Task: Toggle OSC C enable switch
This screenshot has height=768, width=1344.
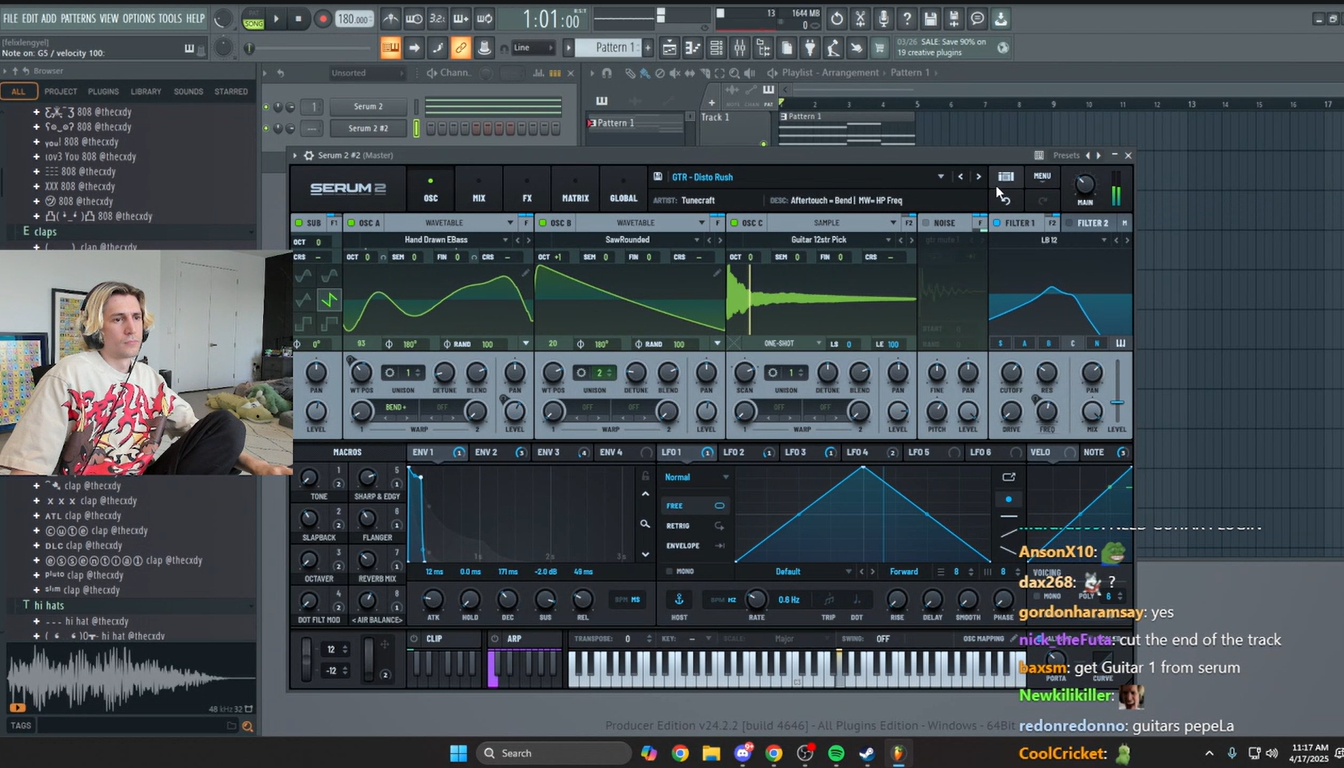Action: pos(734,223)
